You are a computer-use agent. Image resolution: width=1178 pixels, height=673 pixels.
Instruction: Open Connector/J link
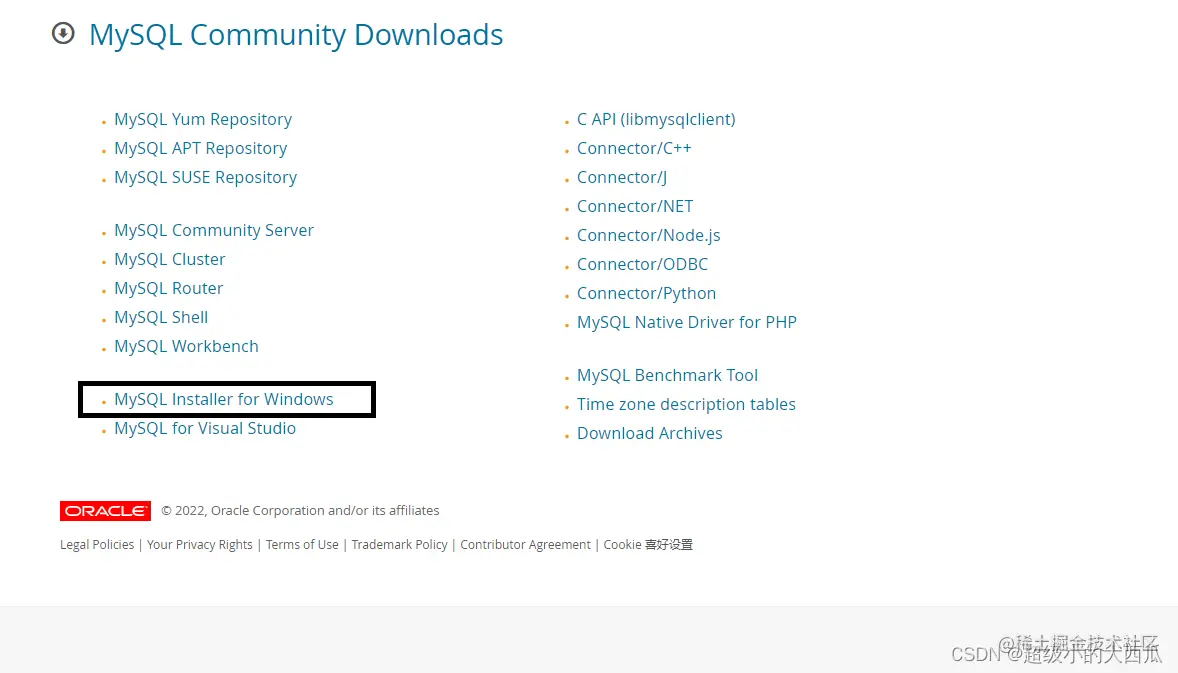622,177
